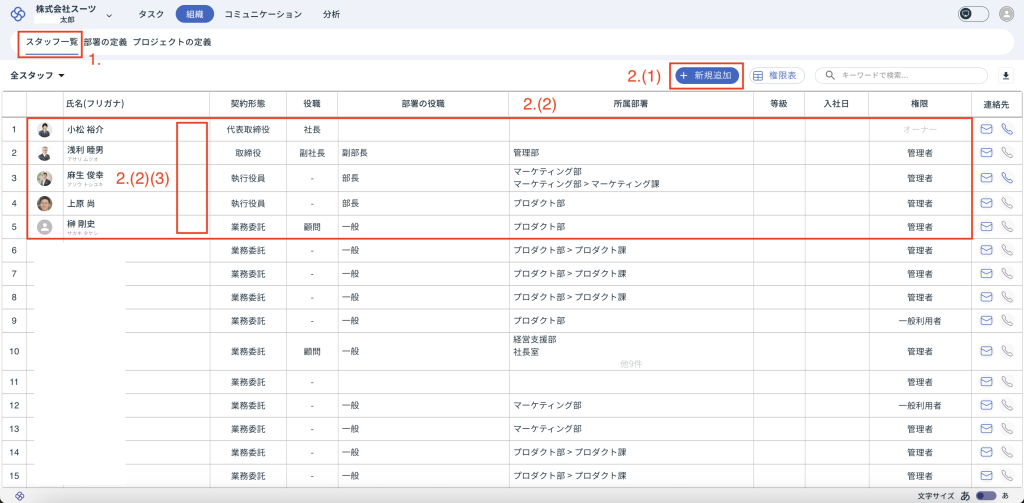Expand the 他9件 departments in row 10
1024x503 pixels.
[x=630, y=364]
